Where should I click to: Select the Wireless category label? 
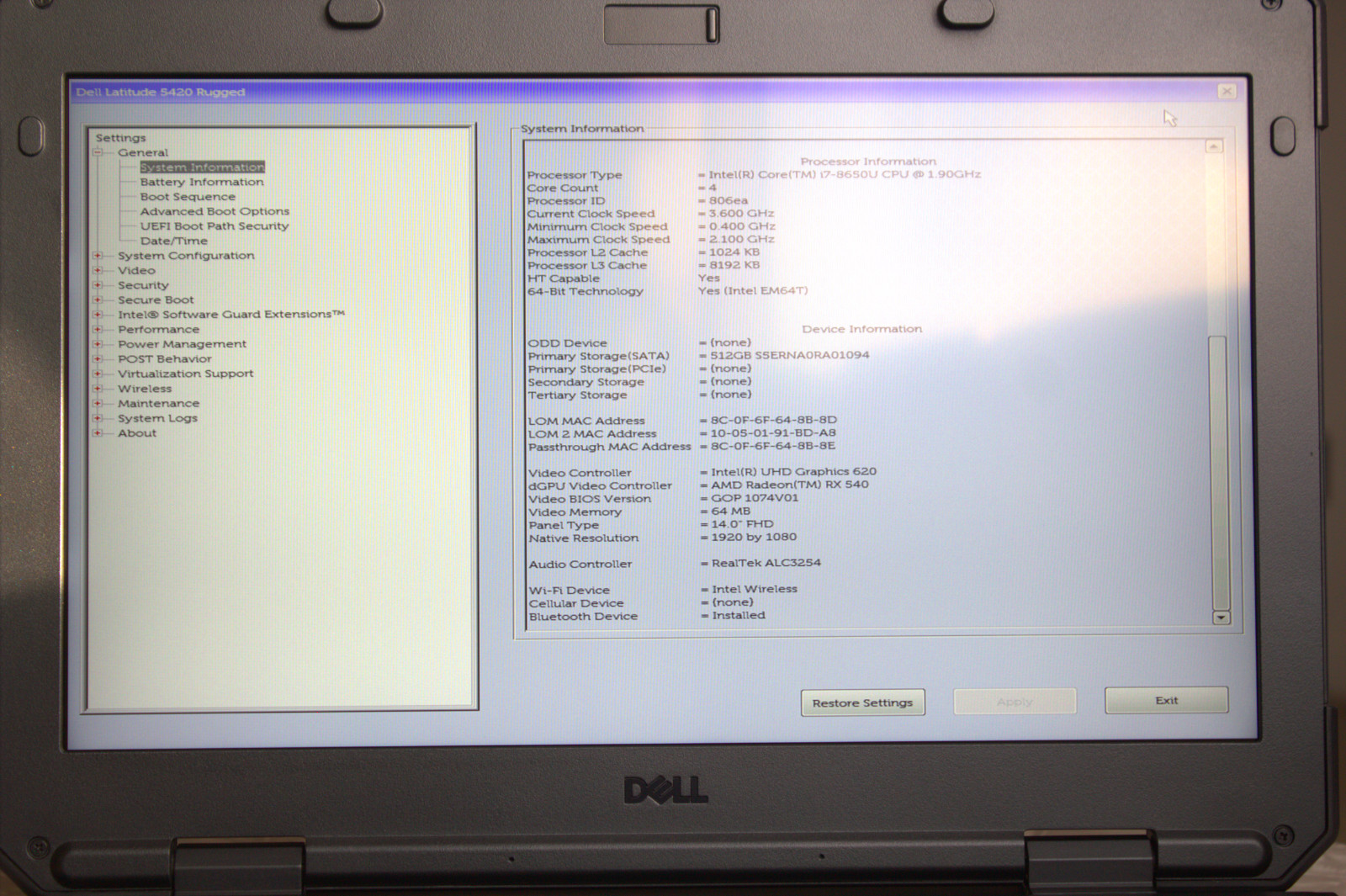(x=145, y=389)
